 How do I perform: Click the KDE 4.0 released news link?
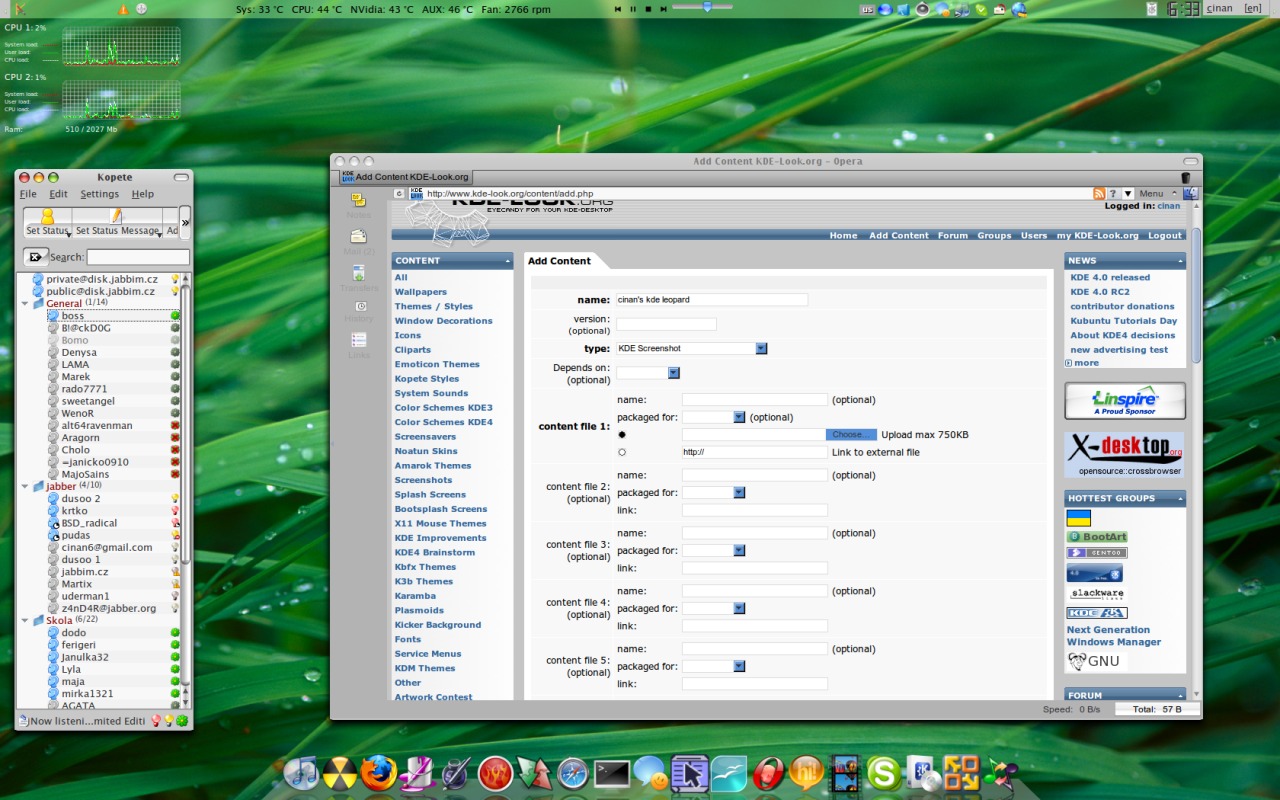(x=1110, y=277)
